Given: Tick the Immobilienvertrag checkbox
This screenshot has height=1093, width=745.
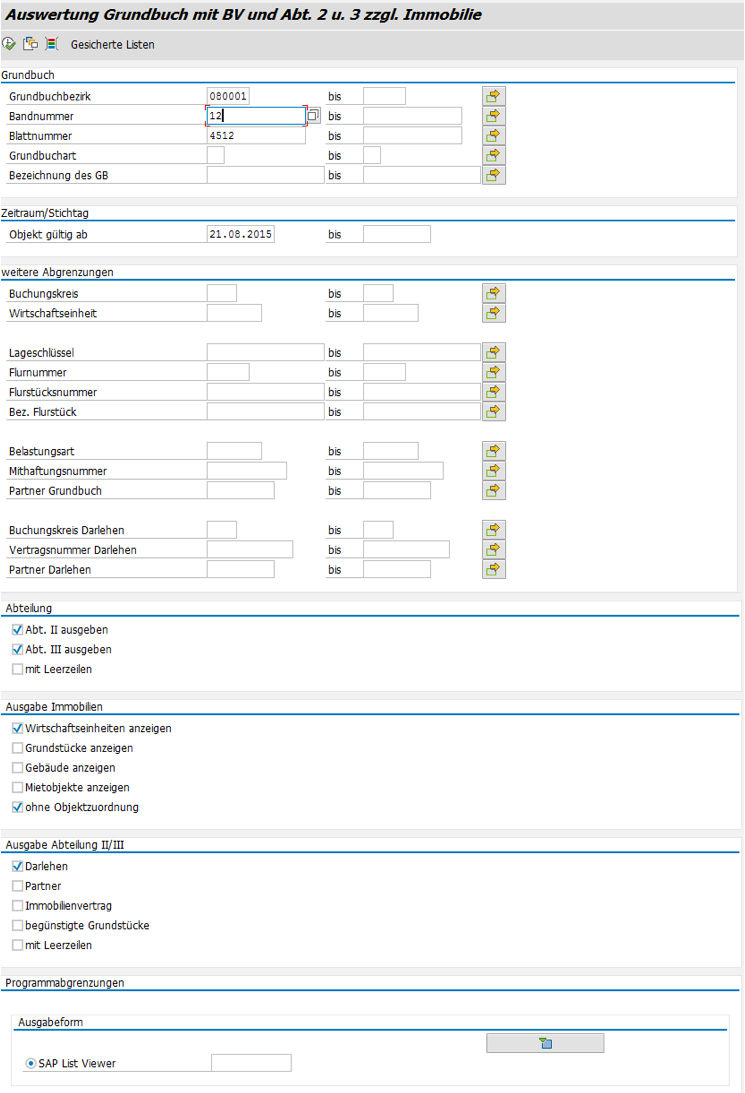Looking at the screenshot, I should (x=17, y=906).
